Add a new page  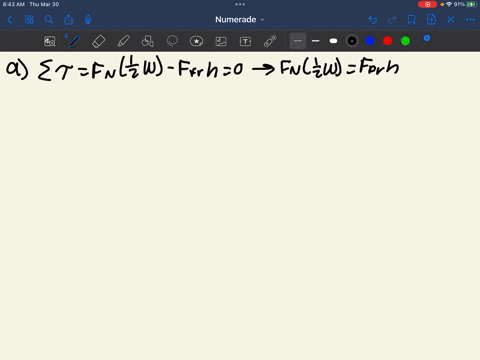[431, 20]
